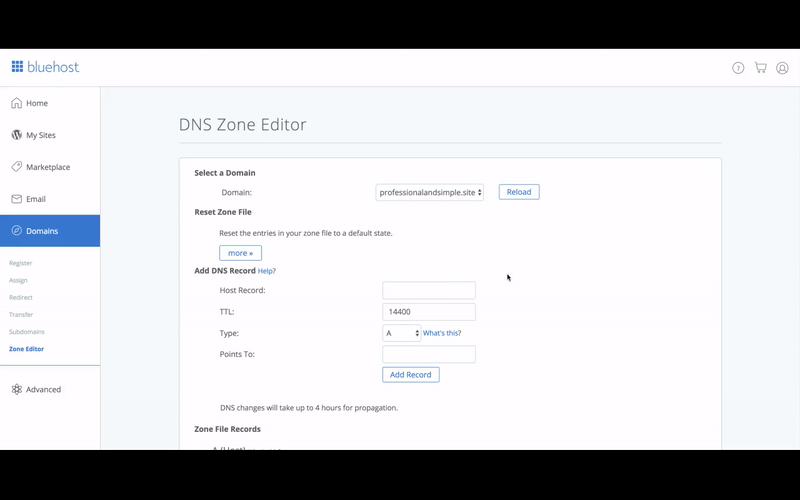Click the Home house icon in sidebar

pyautogui.click(x=16, y=103)
